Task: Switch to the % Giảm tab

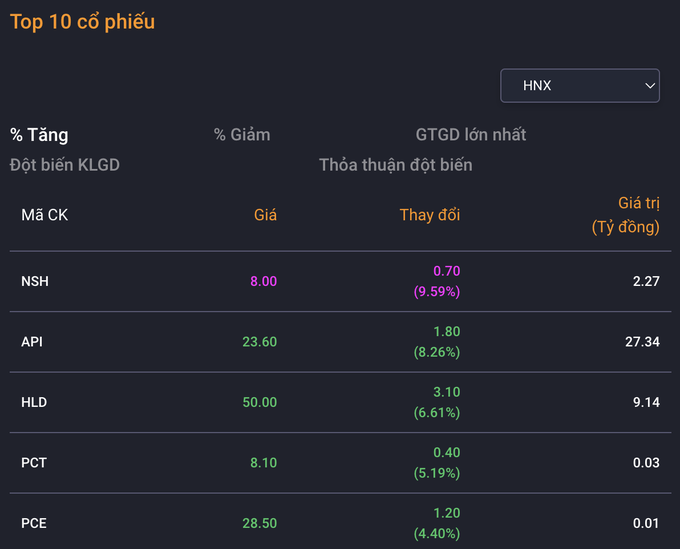Action: coord(242,135)
